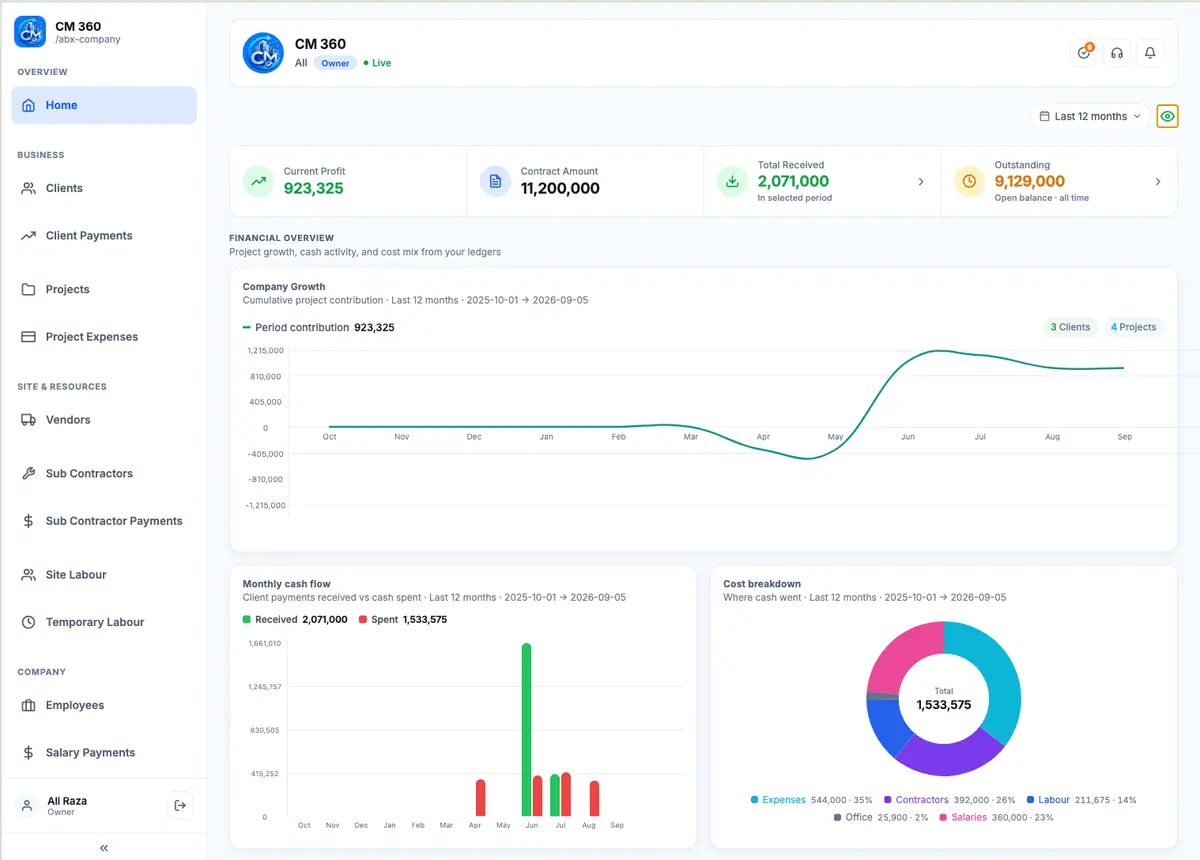This screenshot has height=860, width=1200.
Task: Open Projects menu item
Action: pyautogui.click(x=104, y=289)
